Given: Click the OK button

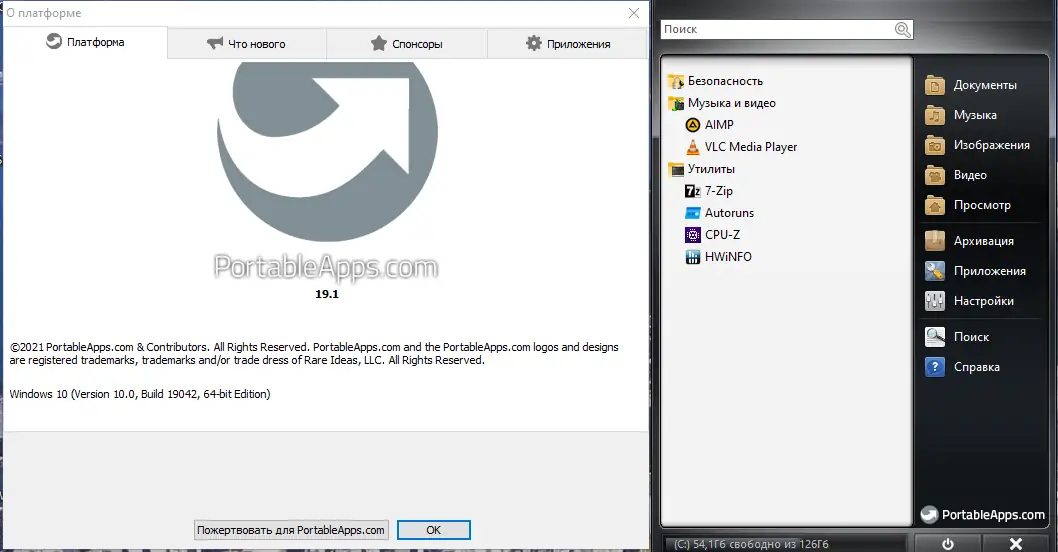Looking at the screenshot, I should coord(433,530).
